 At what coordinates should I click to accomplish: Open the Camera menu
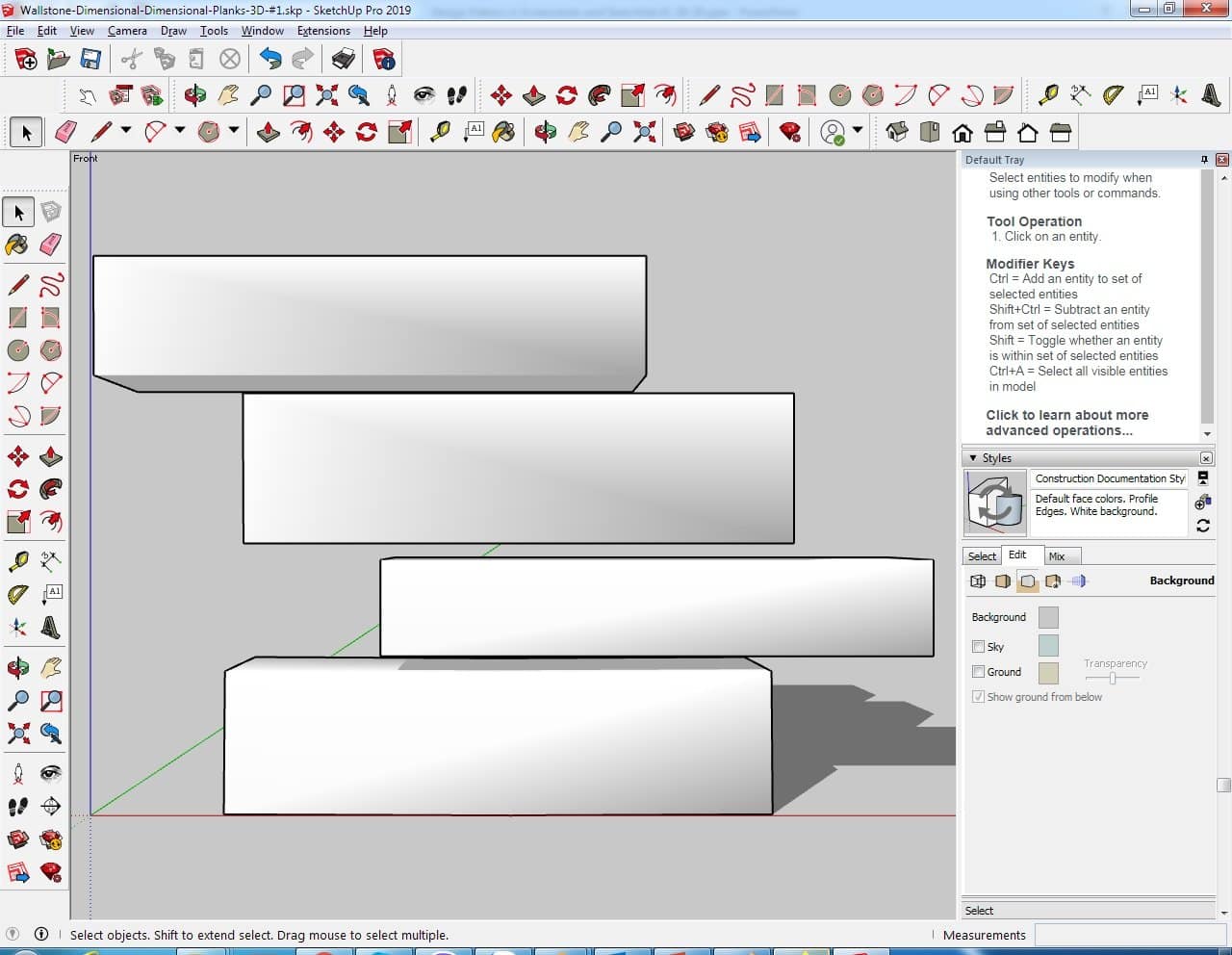coord(127,31)
